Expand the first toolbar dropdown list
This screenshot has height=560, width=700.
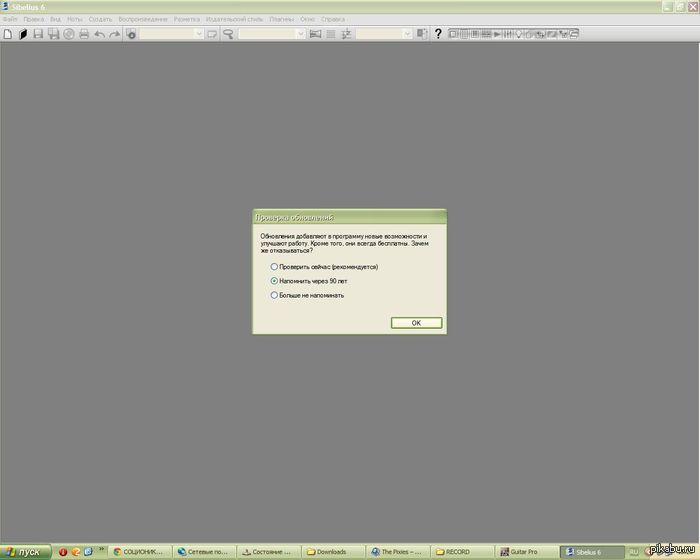coord(199,34)
